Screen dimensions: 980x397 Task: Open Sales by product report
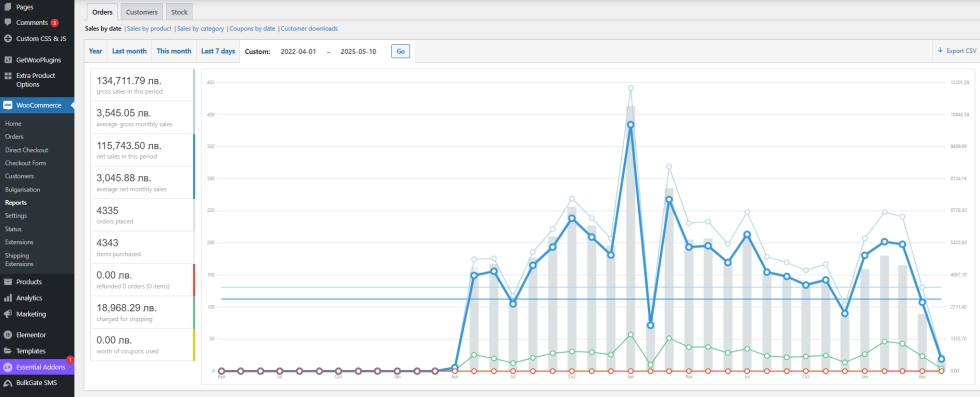click(x=149, y=29)
